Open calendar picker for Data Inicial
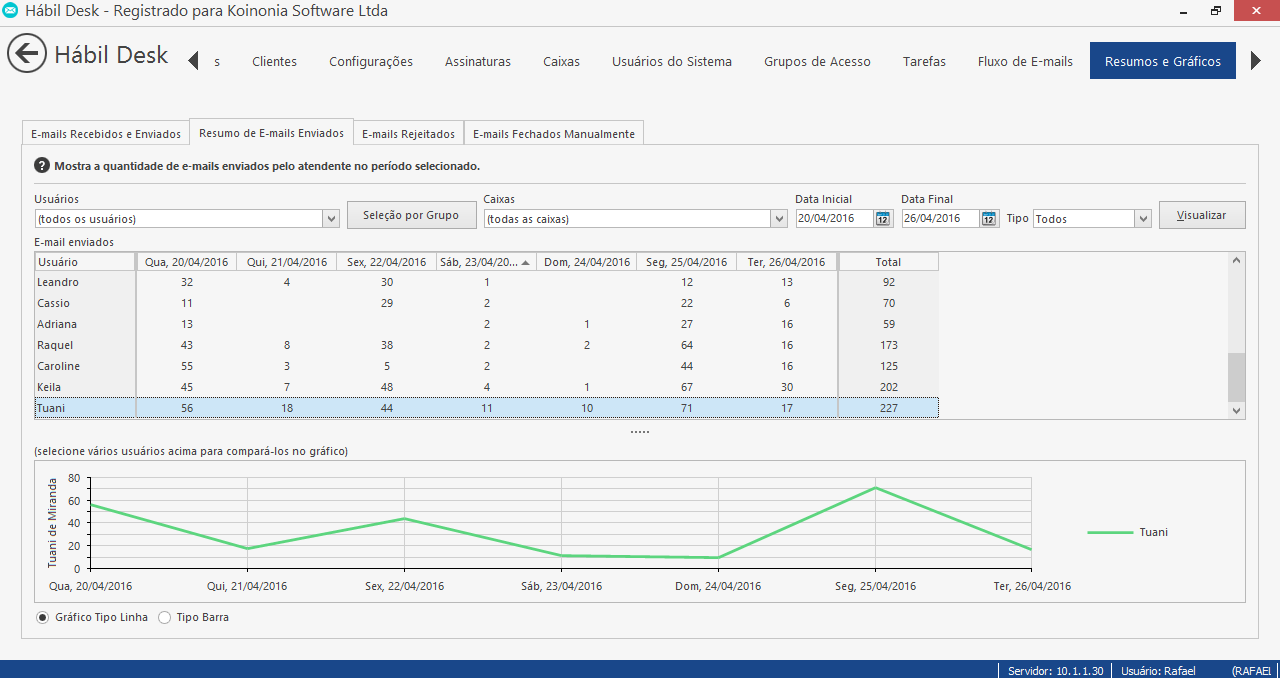The height and width of the screenshot is (678, 1280). point(883,219)
